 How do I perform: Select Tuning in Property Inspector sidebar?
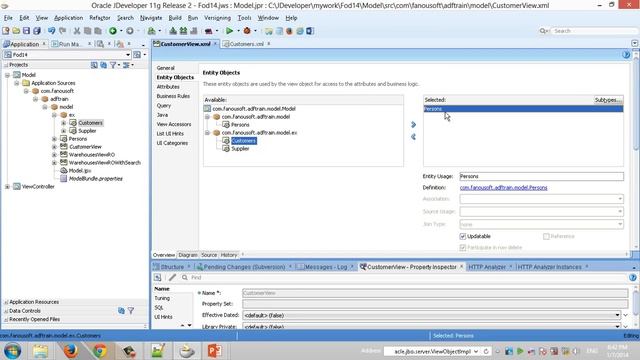pyautogui.click(x=162, y=298)
